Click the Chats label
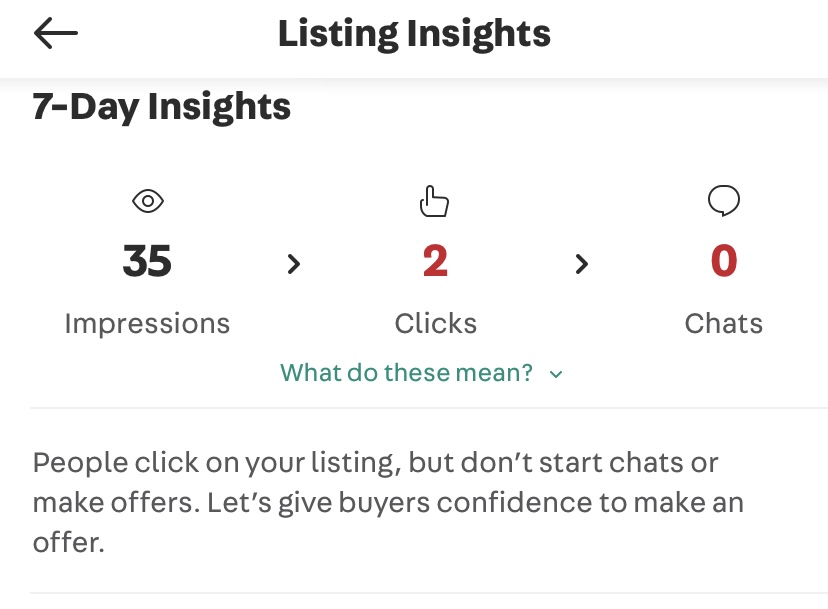This screenshot has width=828, height=609. 723,323
